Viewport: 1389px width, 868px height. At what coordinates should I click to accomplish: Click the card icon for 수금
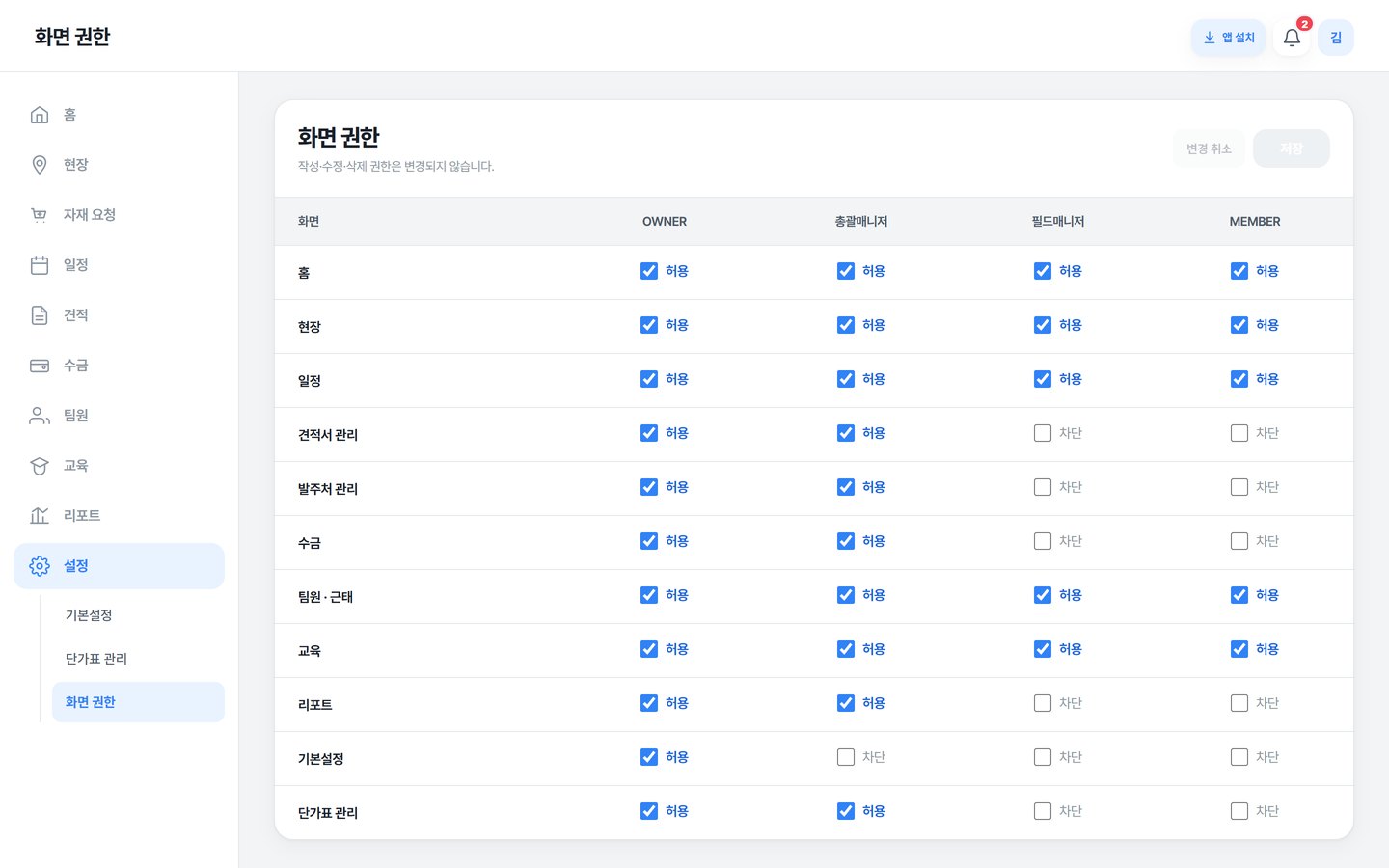[40, 366]
